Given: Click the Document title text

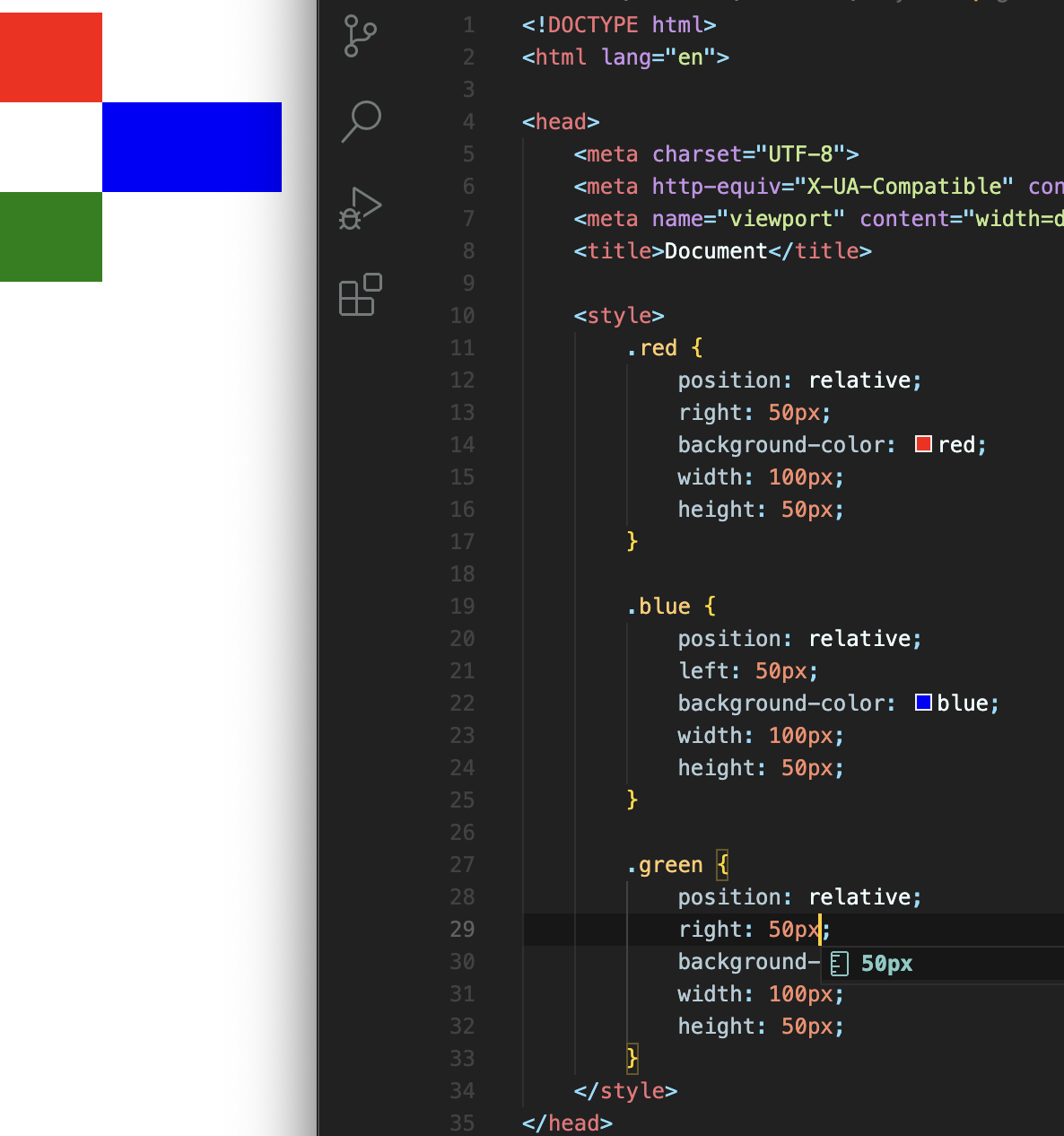Looking at the screenshot, I should click(x=716, y=251).
